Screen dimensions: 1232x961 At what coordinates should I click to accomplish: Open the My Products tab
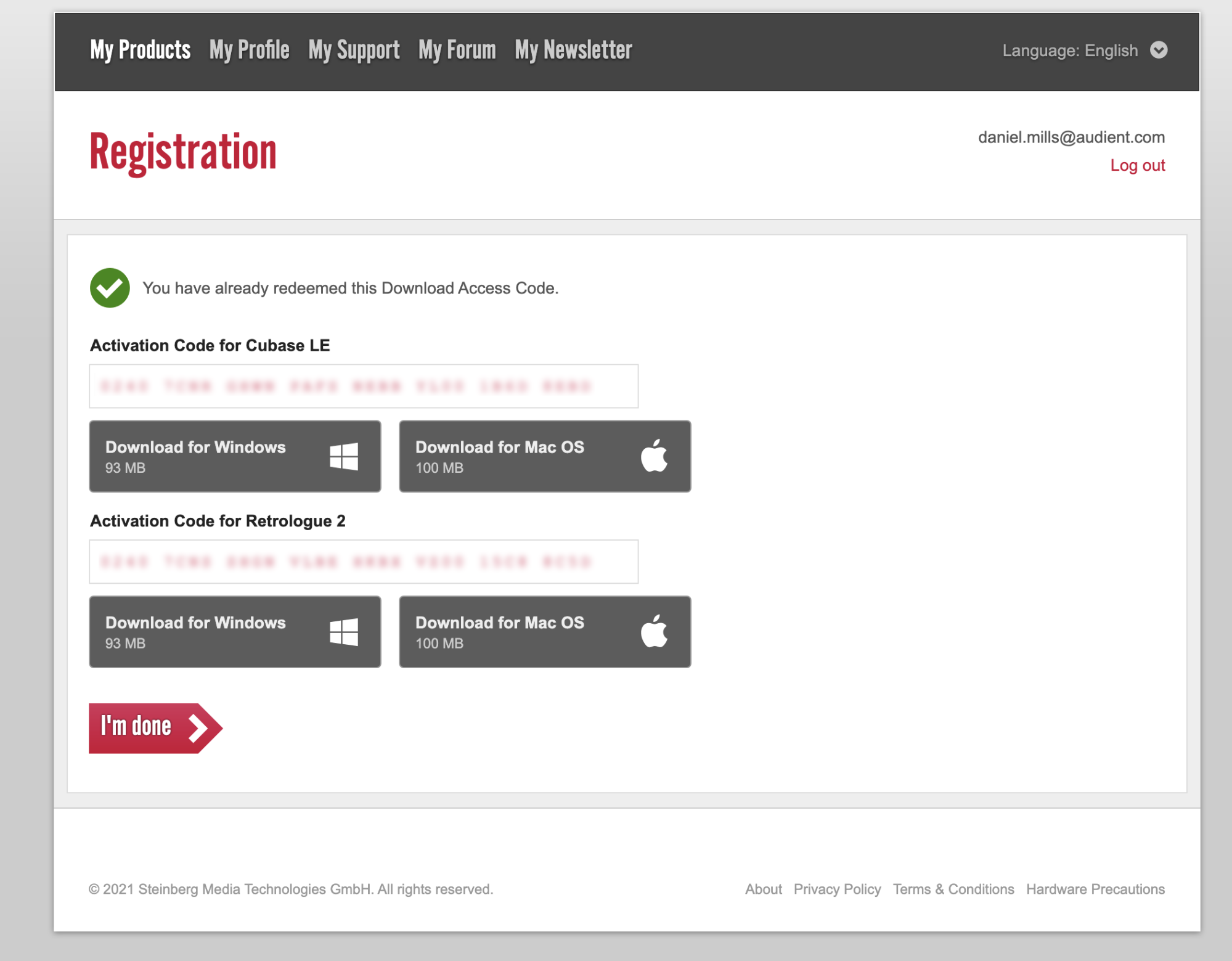tap(140, 51)
